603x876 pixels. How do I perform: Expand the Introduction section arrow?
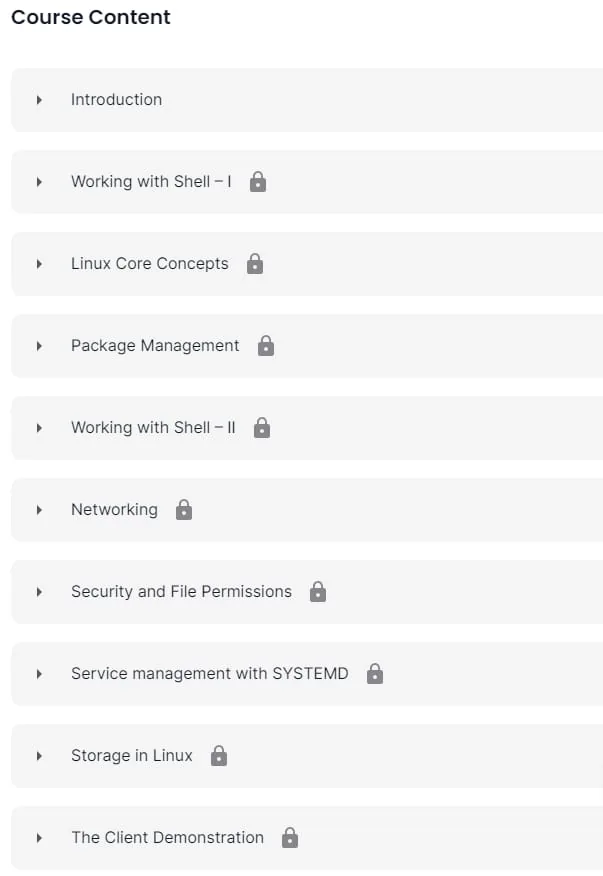point(39,100)
